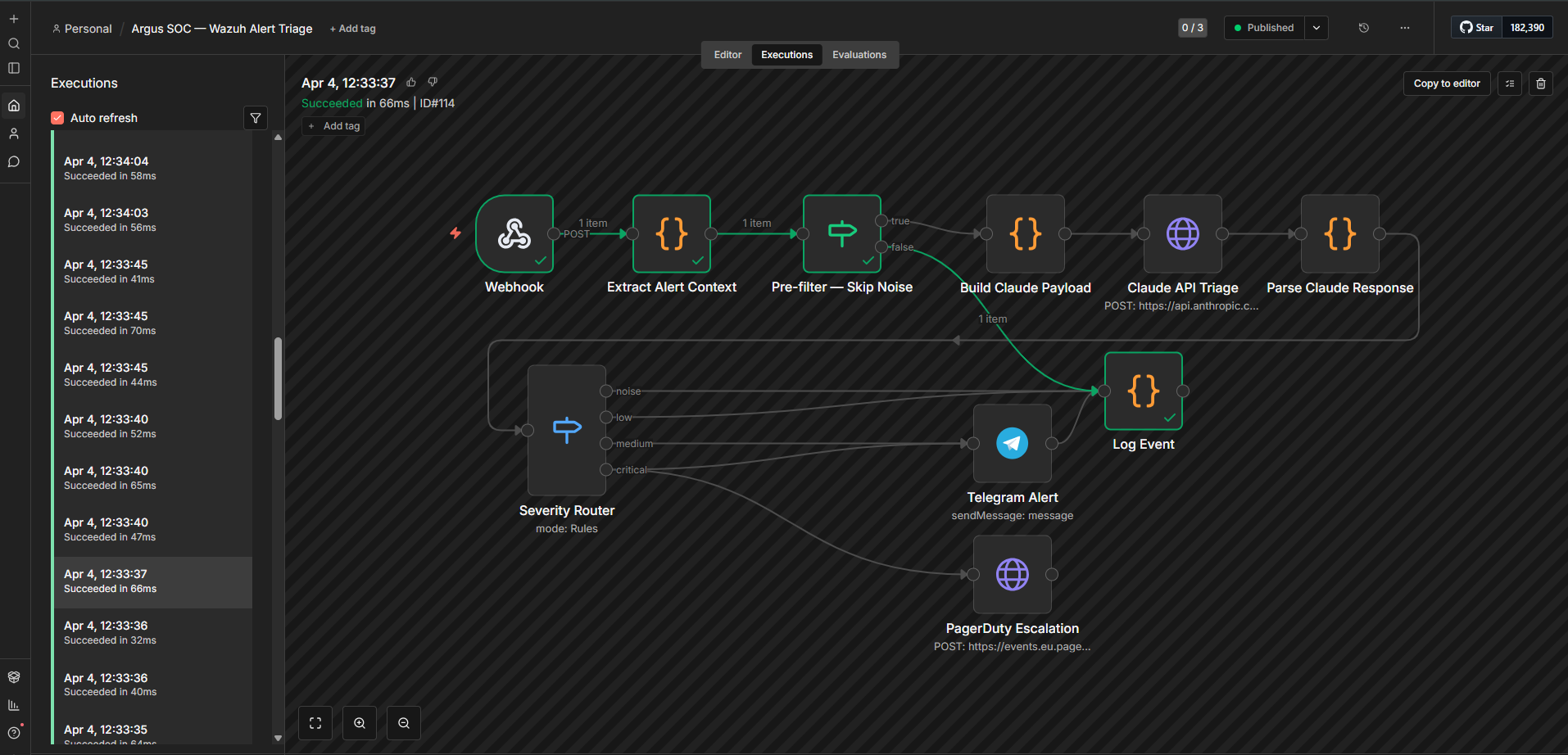Open search from the left sidebar
This screenshot has height=755, width=1568.
pos(14,43)
